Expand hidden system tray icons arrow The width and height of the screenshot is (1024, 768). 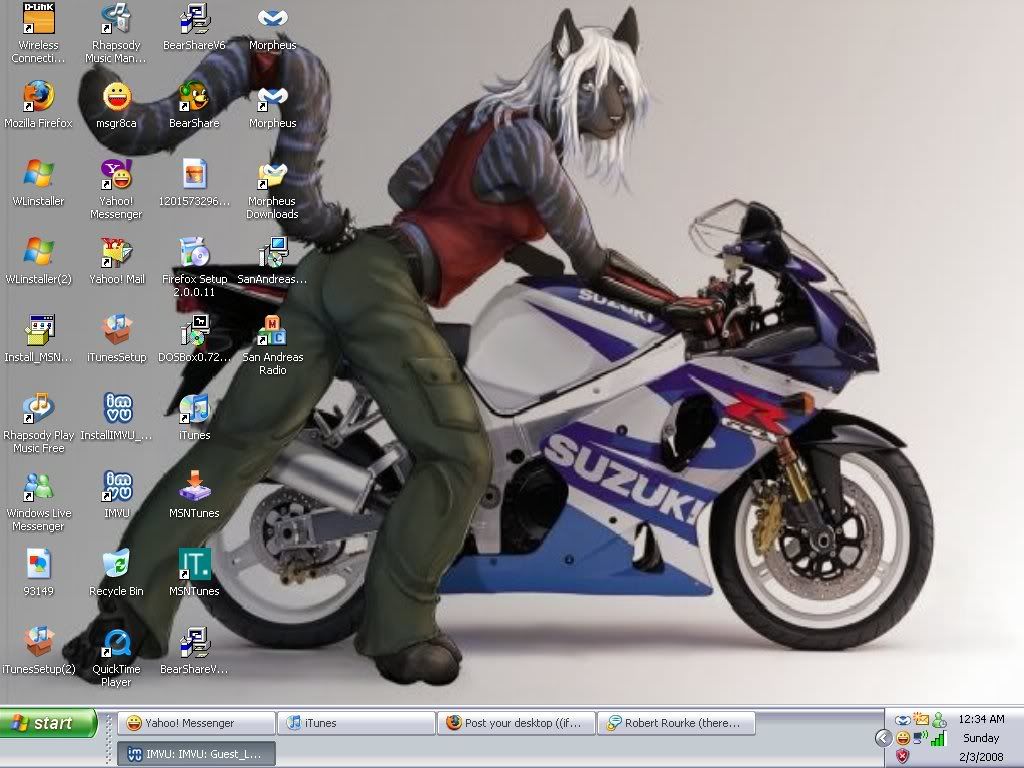[x=883, y=738]
